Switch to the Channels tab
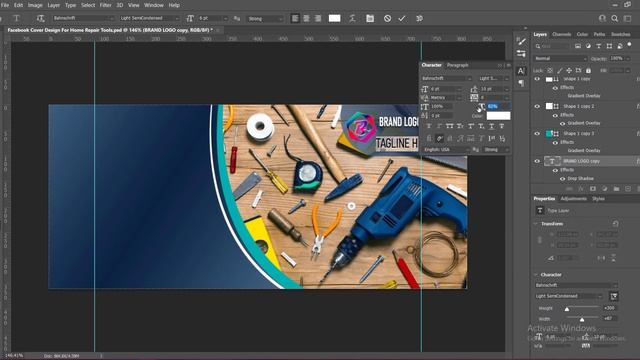The height and width of the screenshot is (360, 640). click(x=561, y=34)
